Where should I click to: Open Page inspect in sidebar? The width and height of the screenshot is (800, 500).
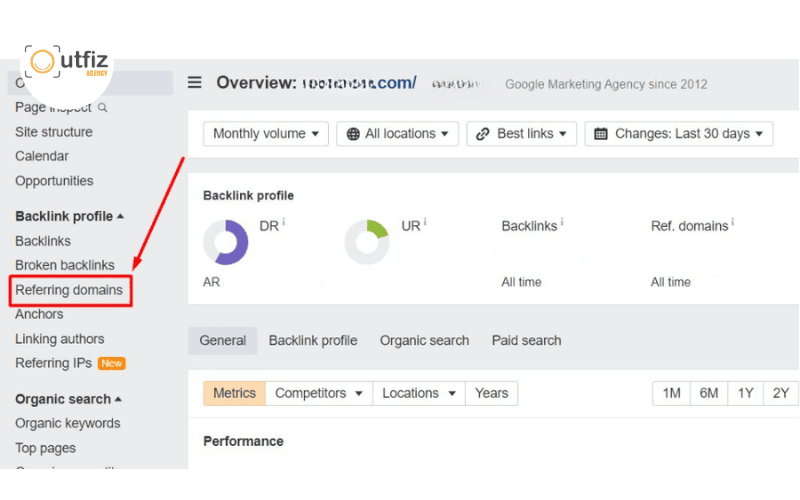pyautogui.click(x=53, y=108)
